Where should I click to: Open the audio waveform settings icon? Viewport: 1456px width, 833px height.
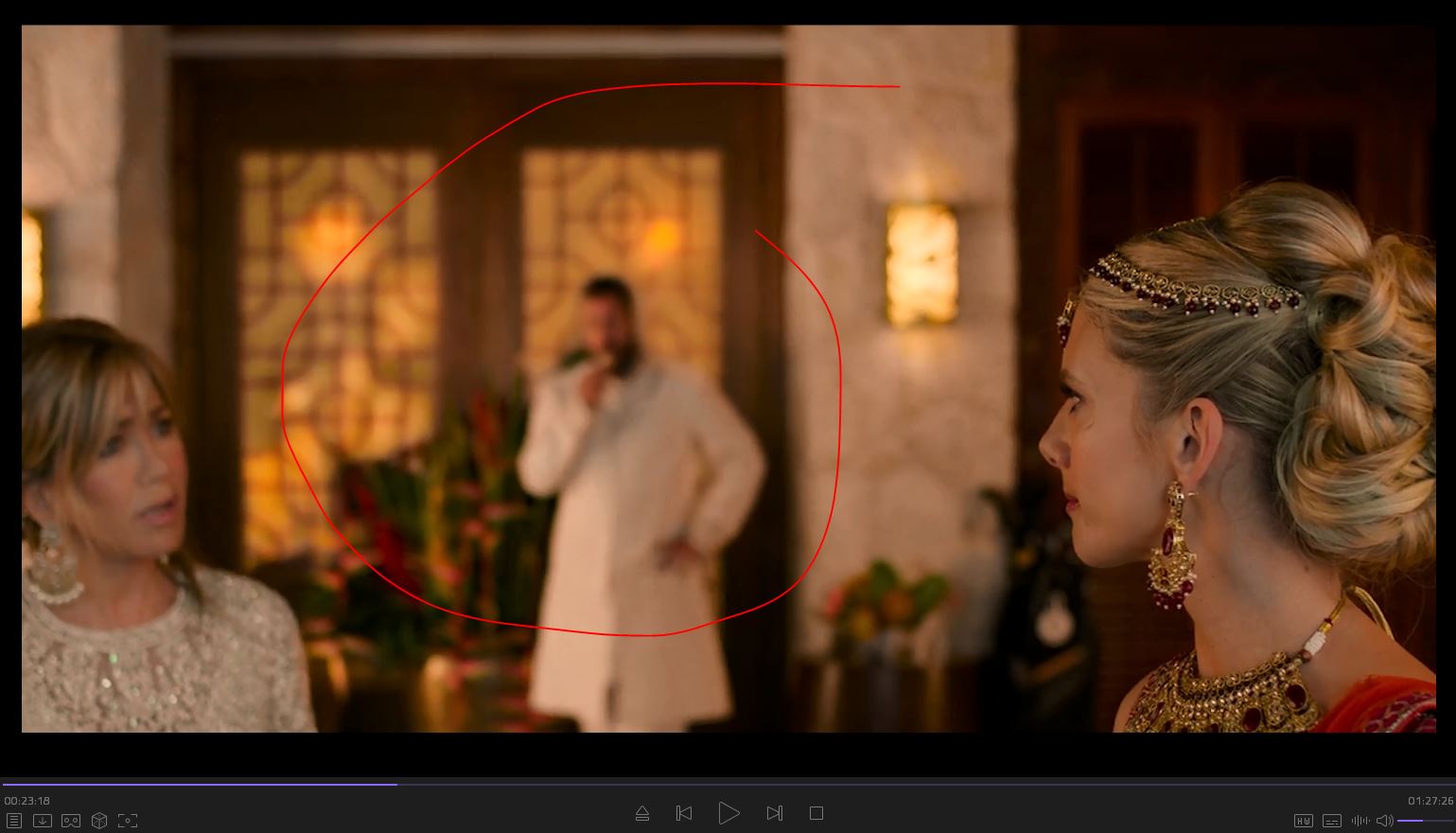1360,821
